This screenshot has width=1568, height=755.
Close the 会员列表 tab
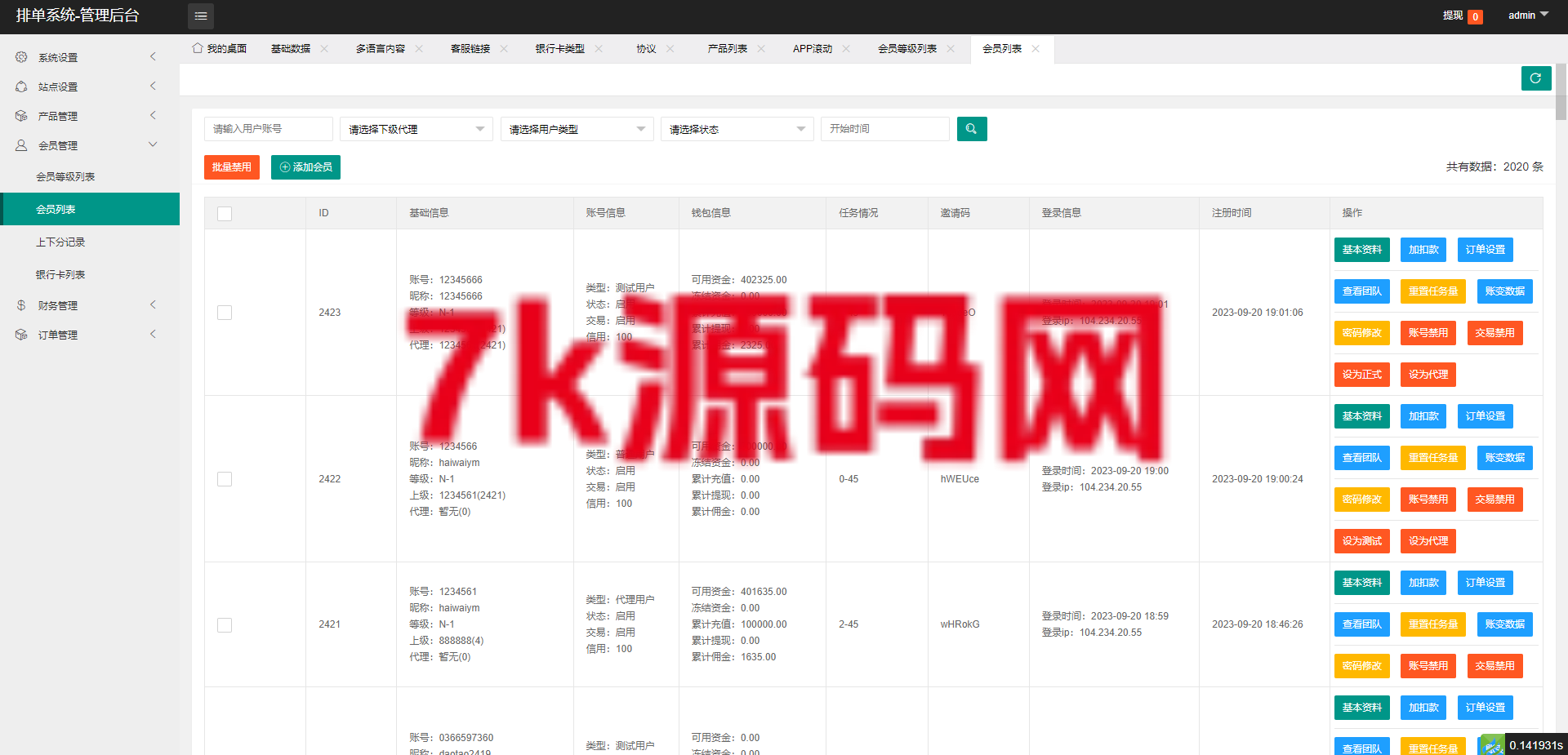pyautogui.click(x=1036, y=49)
